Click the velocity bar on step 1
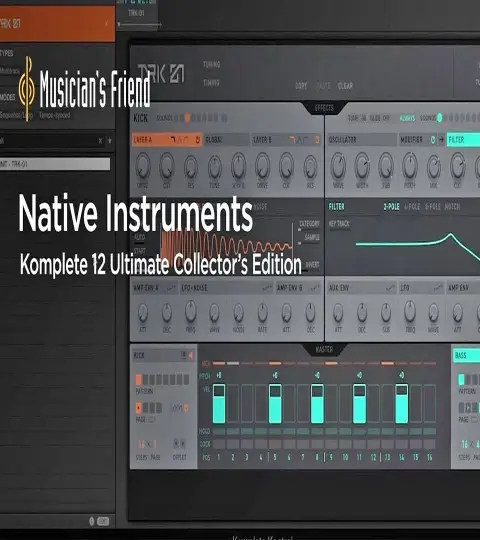Screen dimensions: 480x540 pyautogui.click(x=219, y=404)
